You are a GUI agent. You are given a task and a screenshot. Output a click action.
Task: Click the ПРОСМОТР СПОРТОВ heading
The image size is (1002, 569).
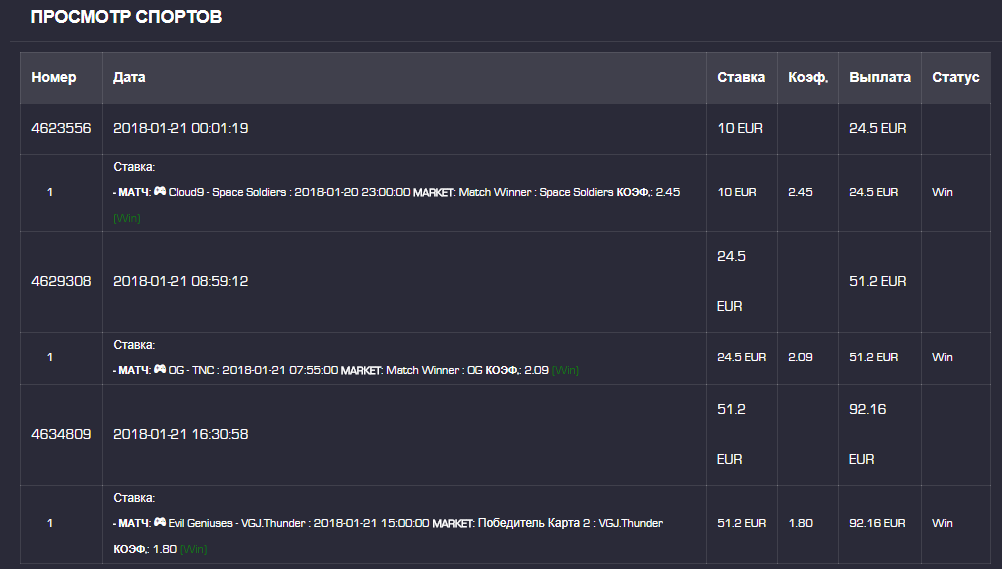coord(126,17)
